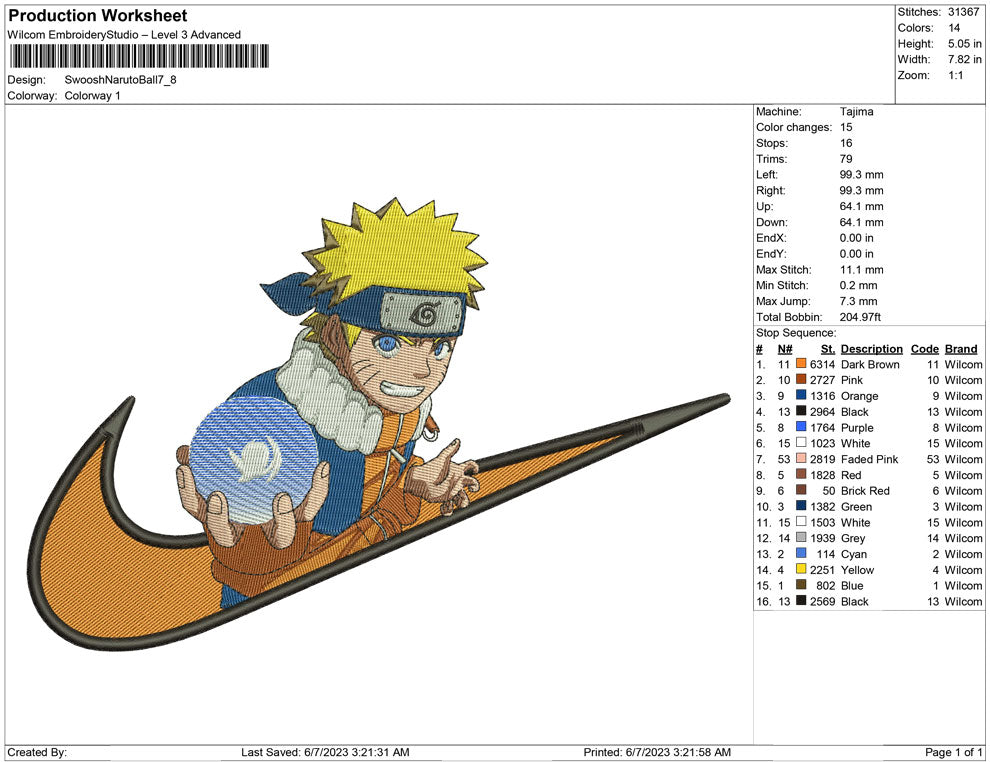Click the Yellow description in row 14
The image size is (990, 762).
[x=857, y=569]
